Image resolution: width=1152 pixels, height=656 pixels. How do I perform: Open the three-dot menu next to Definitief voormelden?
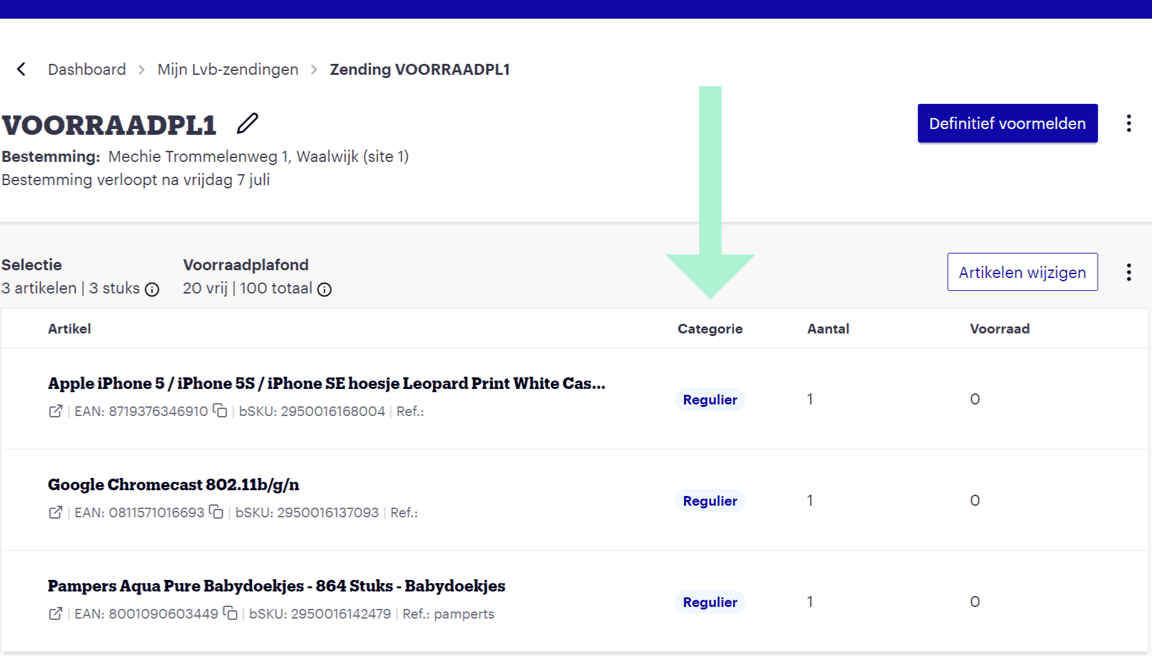[1128, 123]
